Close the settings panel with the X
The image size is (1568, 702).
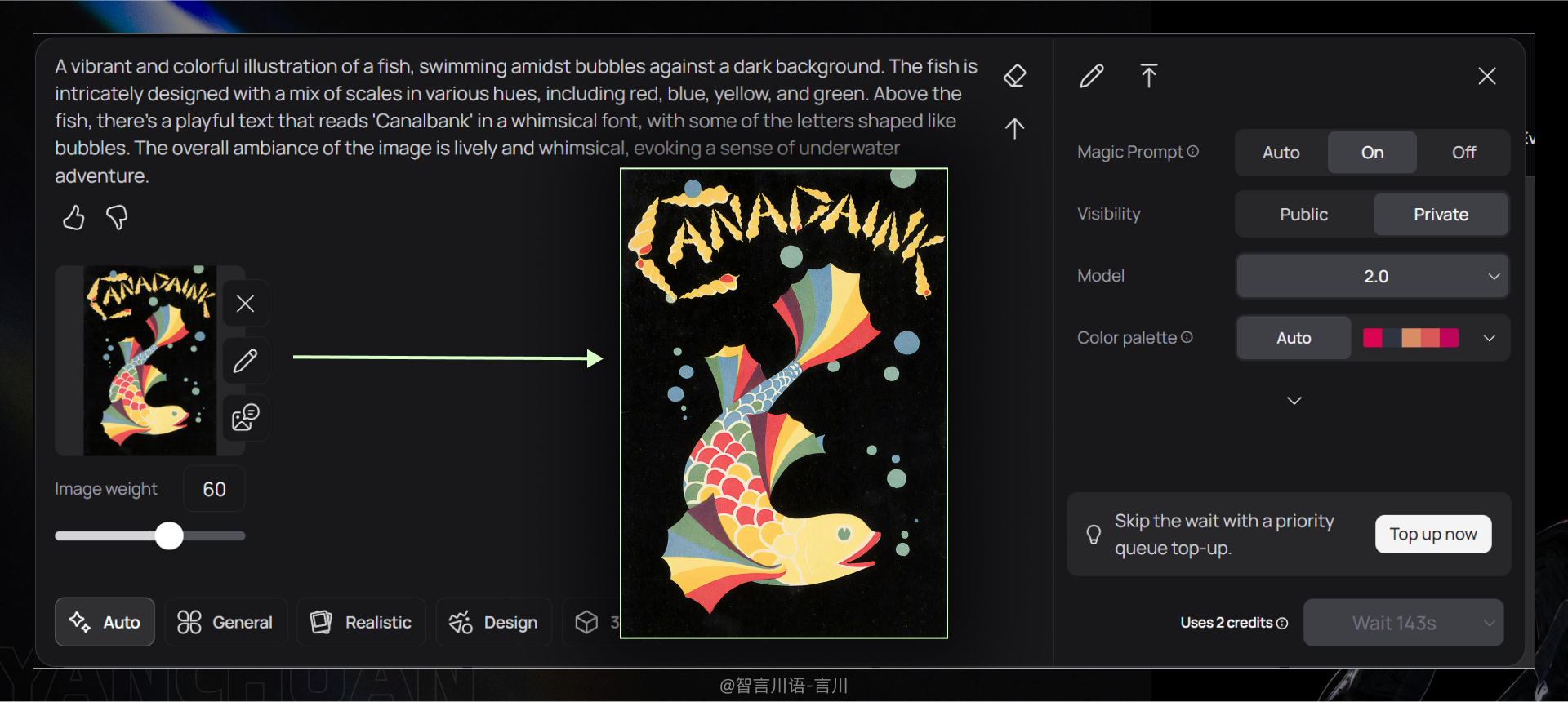click(x=1487, y=76)
